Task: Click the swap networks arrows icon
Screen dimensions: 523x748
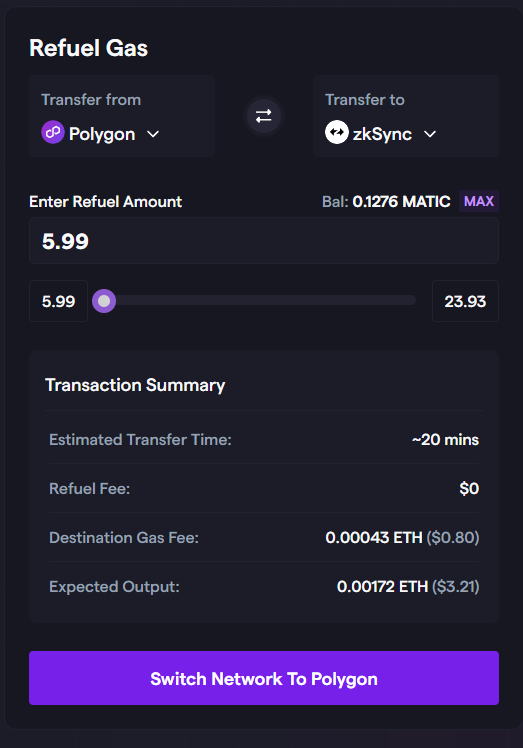Action: pos(263,116)
